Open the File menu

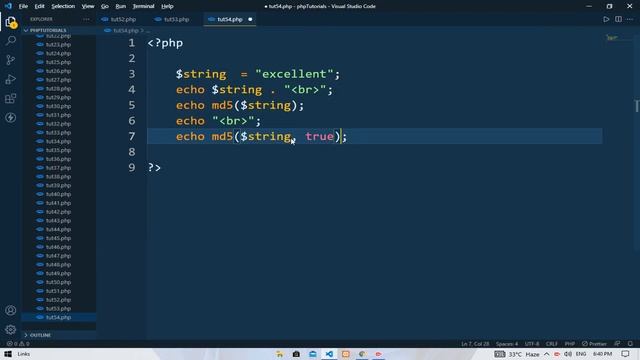[x=23, y=6]
